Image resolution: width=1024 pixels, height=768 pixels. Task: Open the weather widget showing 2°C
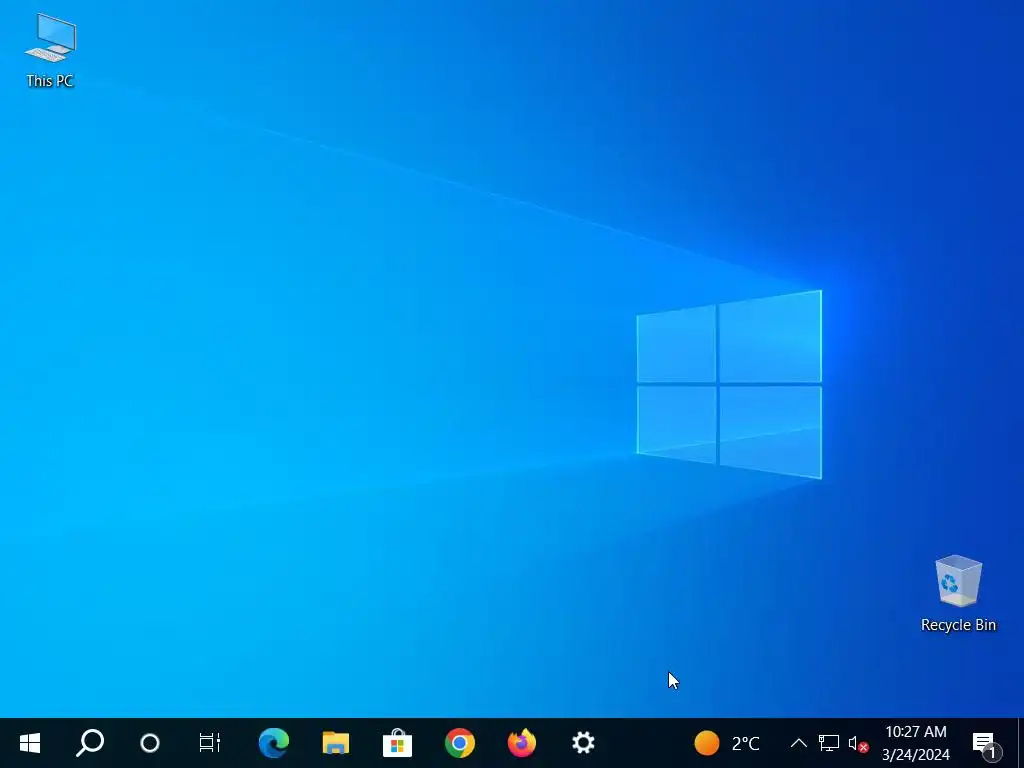[x=726, y=743]
